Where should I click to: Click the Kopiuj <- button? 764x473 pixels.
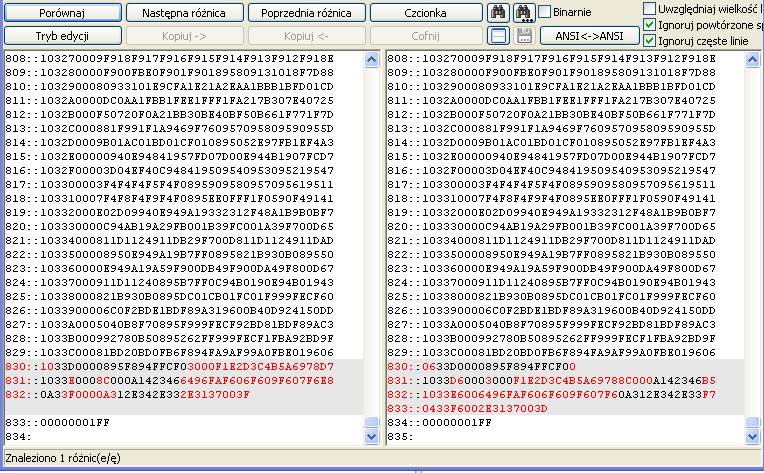click(x=306, y=36)
